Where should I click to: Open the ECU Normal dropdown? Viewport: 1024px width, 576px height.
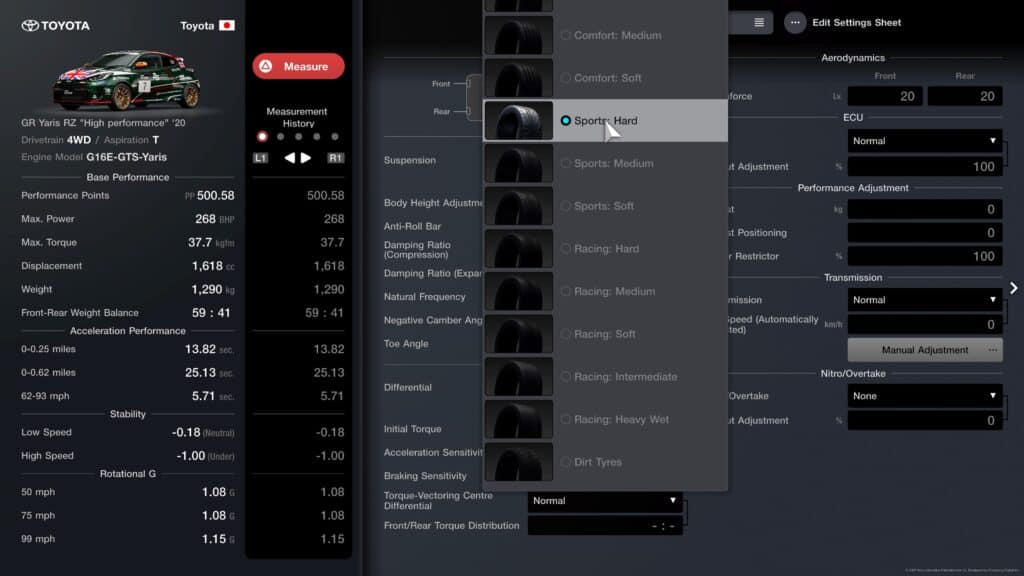point(924,140)
